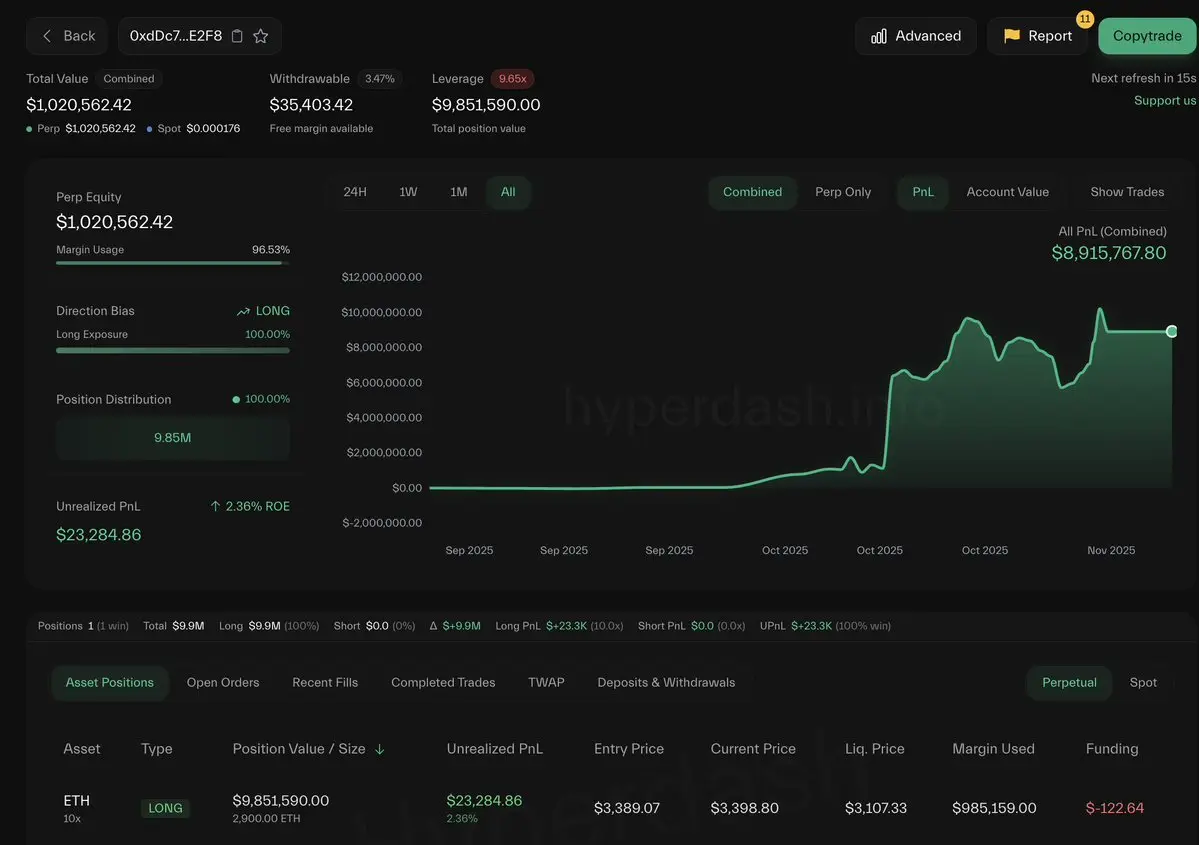The width and height of the screenshot is (1199, 845).
Task: Click the notification count badge on Report
Action: pos(1084,18)
